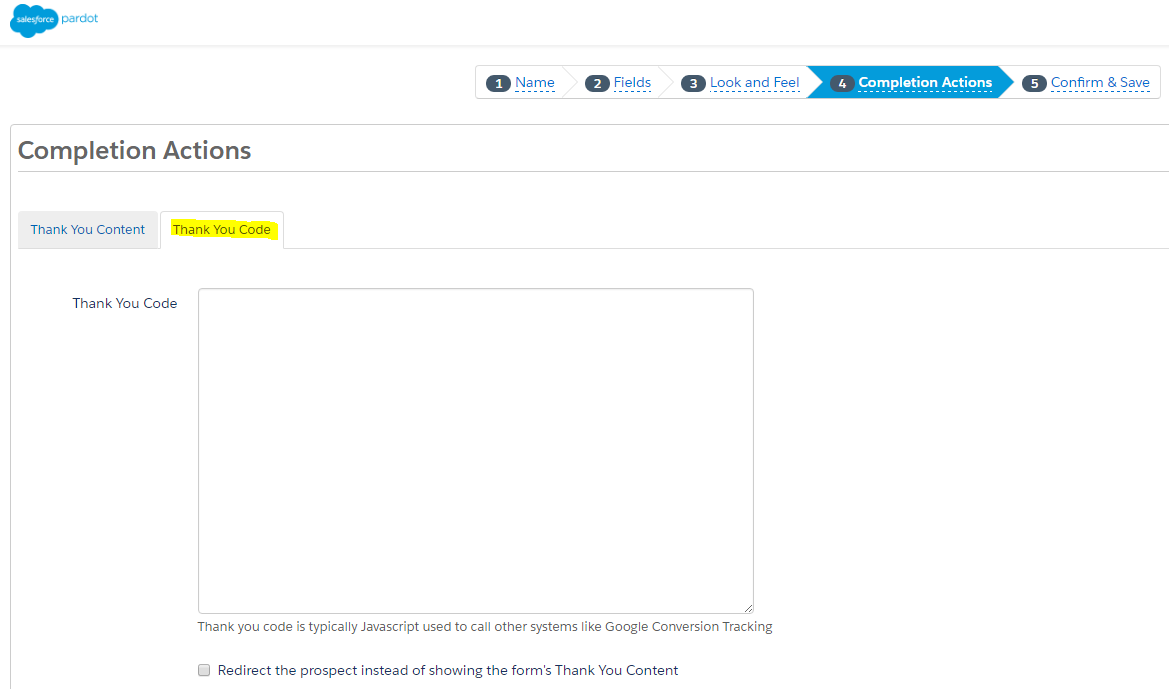Click the step number 2 badge
1169x689 pixels.
pyautogui.click(x=597, y=84)
